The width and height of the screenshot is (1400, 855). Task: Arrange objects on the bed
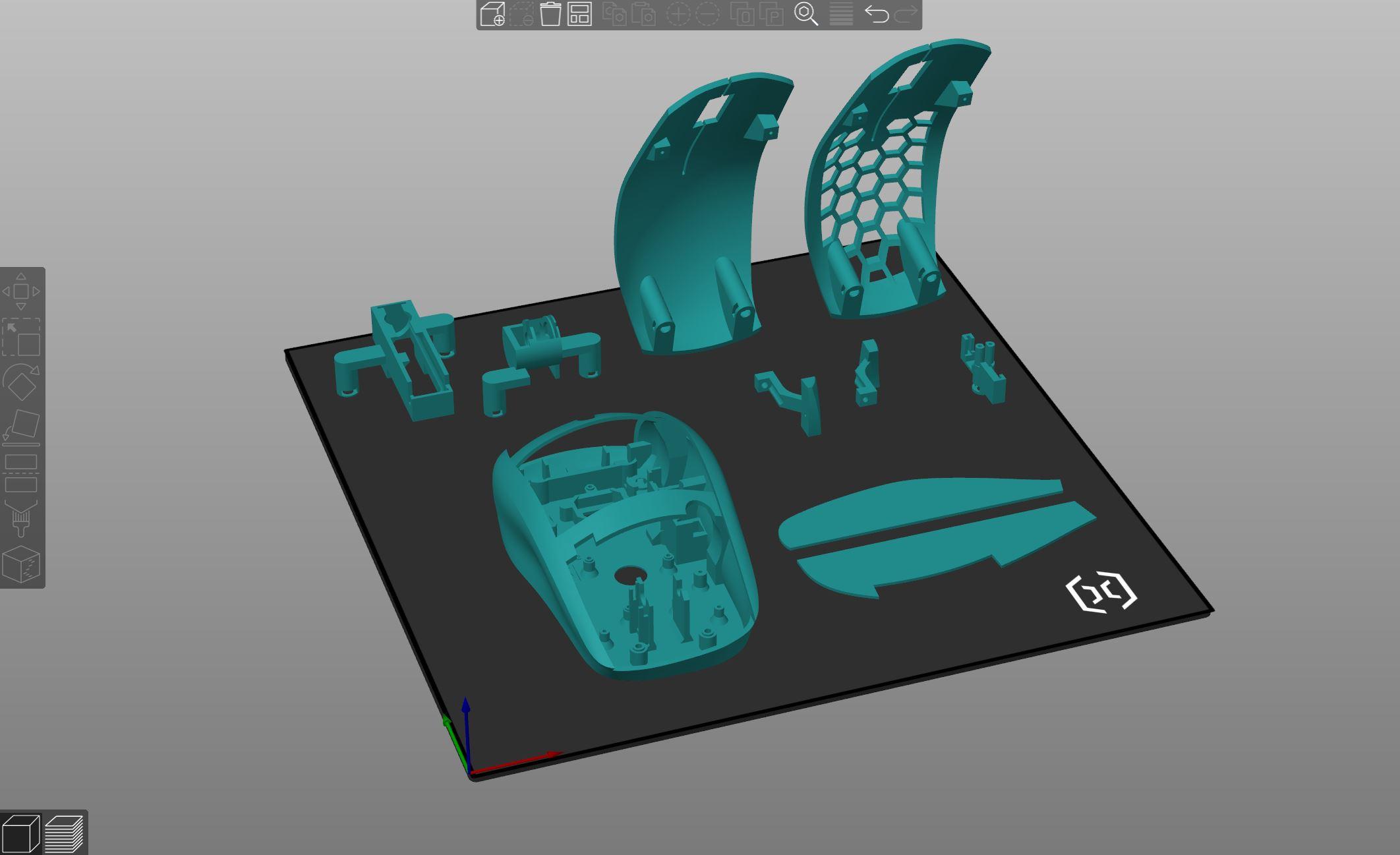click(579, 14)
